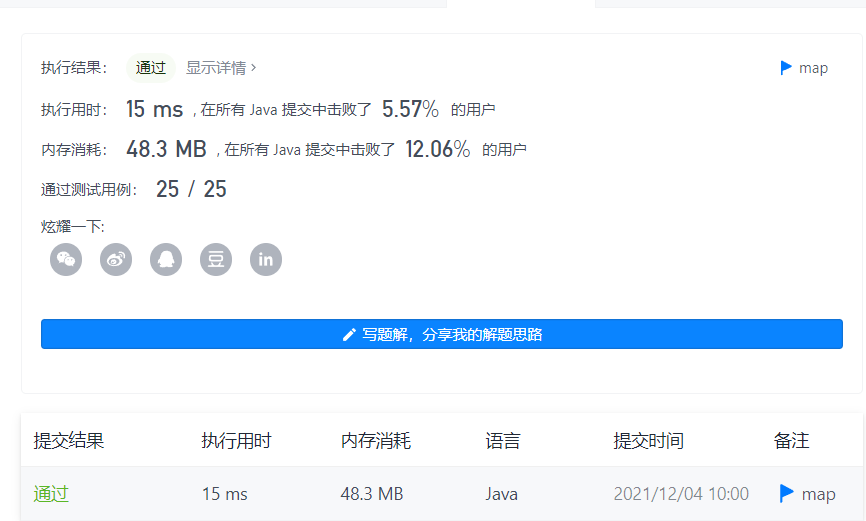Click the large 15 ms runtime value
This screenshot has width=866, height=521.
[x=154, y=109]
